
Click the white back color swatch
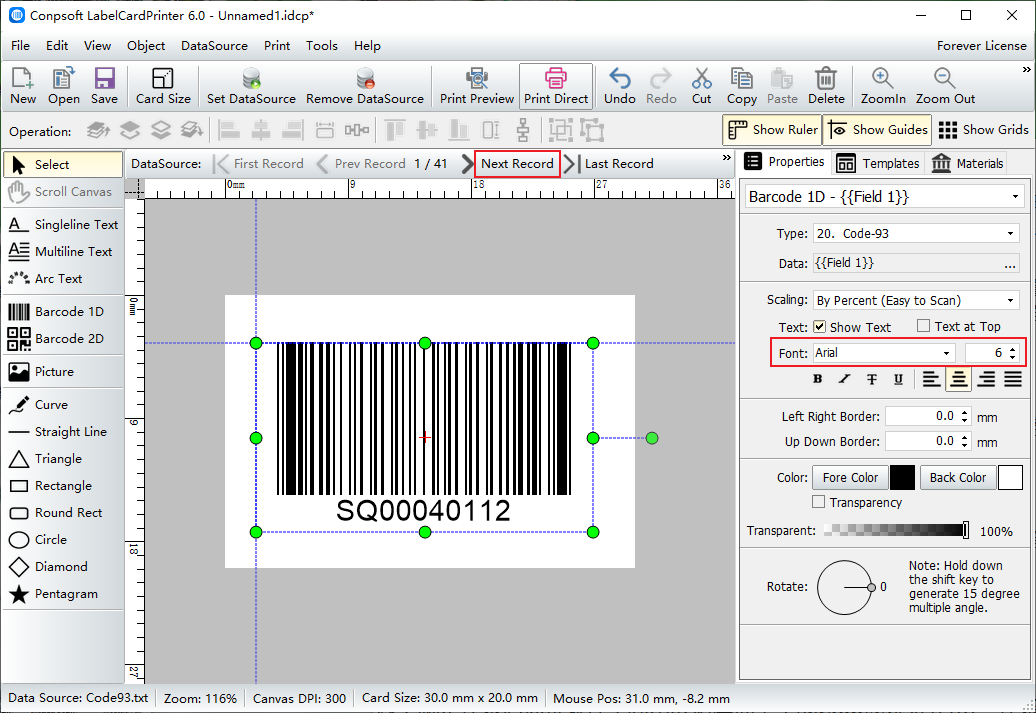(x=1010, y=478)
